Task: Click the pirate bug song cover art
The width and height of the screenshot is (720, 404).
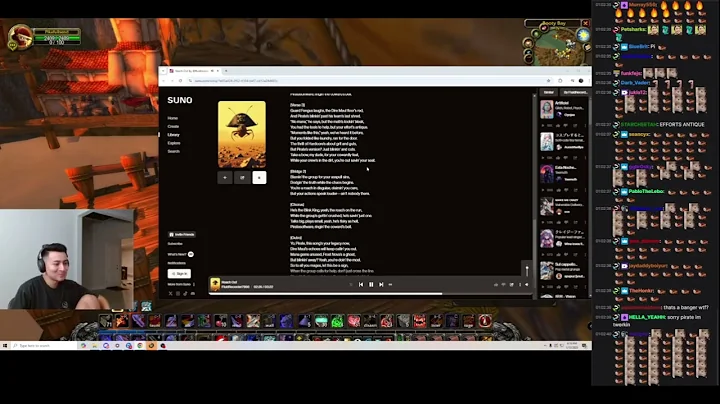Action: pyautogui.click(x=242, y=134)
